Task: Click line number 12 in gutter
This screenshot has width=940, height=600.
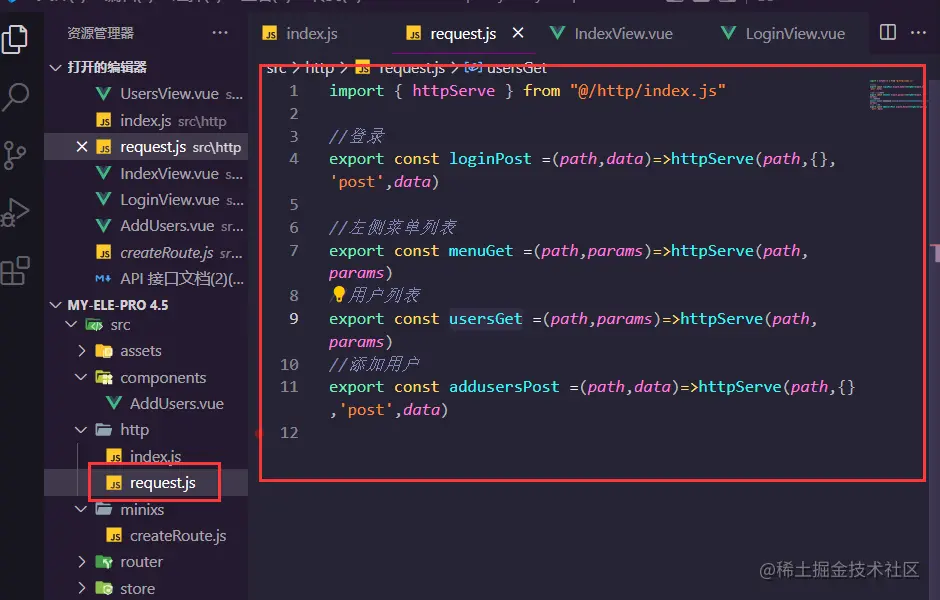Action: coord(289,433)
